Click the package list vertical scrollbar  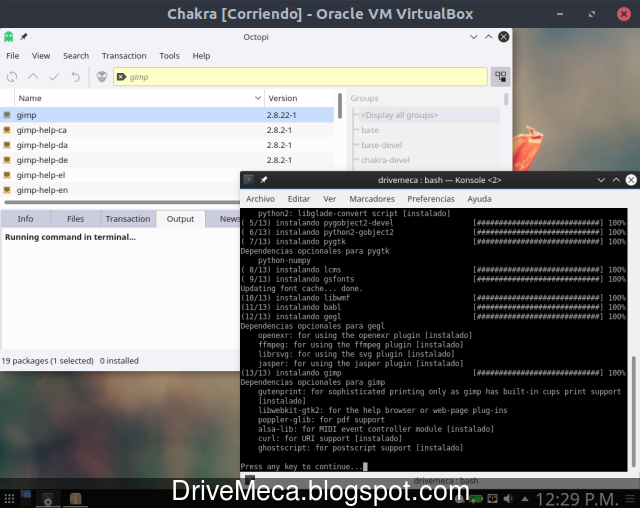click(x=340, y=105)
